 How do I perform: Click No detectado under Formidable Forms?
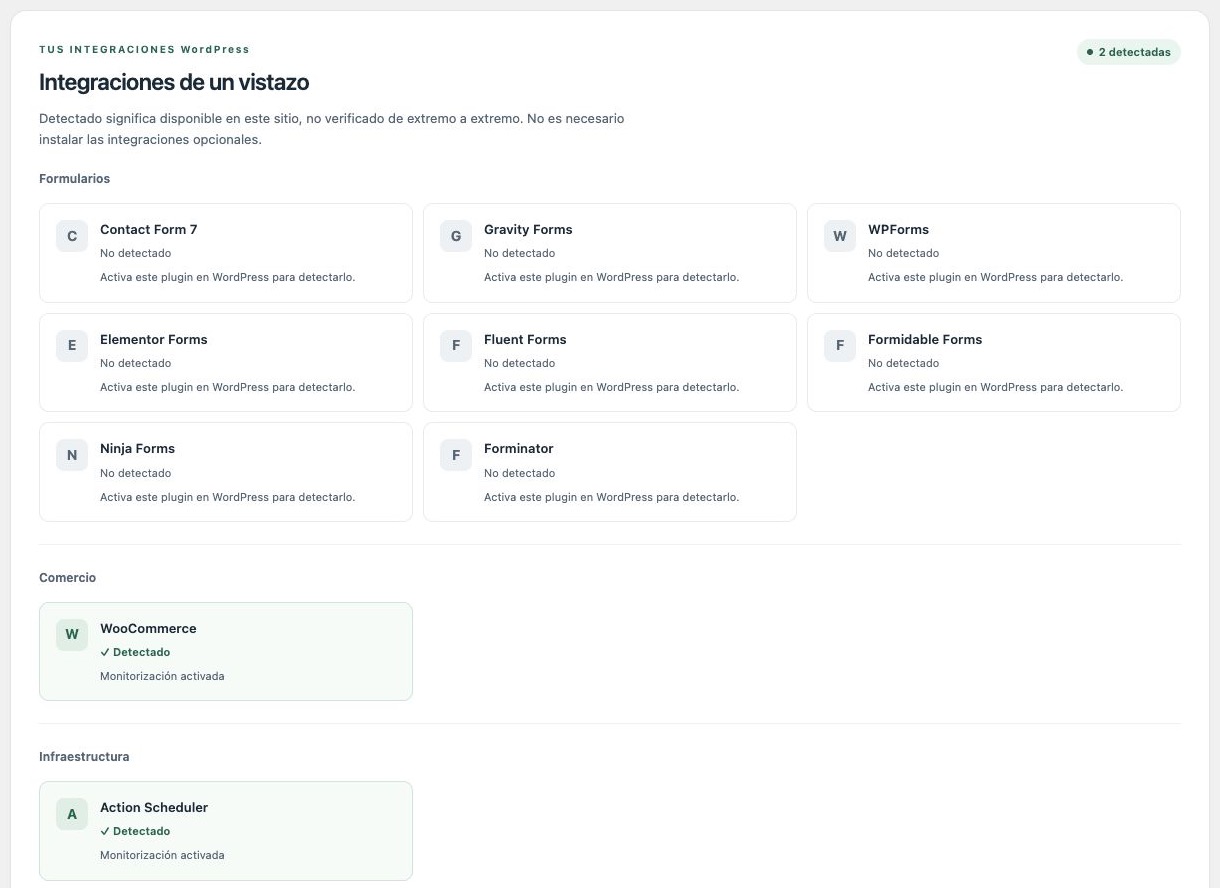pos(903,363)
